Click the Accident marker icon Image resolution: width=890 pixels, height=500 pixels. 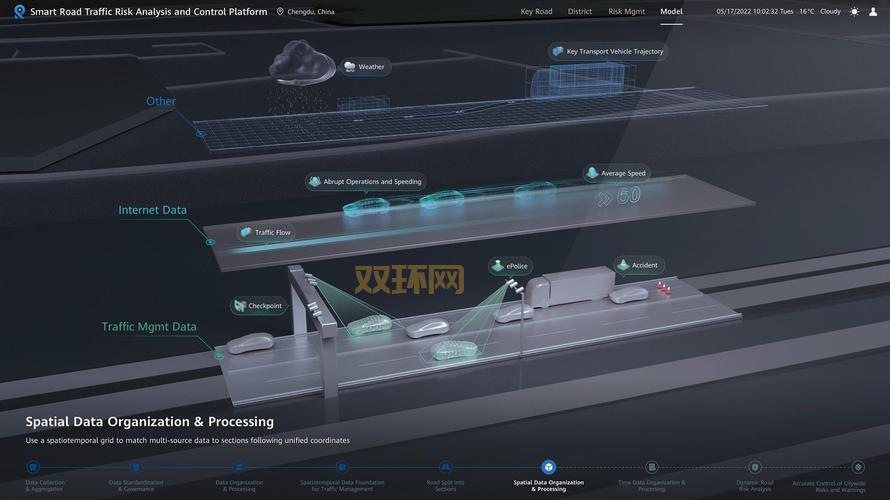[x=623, y=265]
